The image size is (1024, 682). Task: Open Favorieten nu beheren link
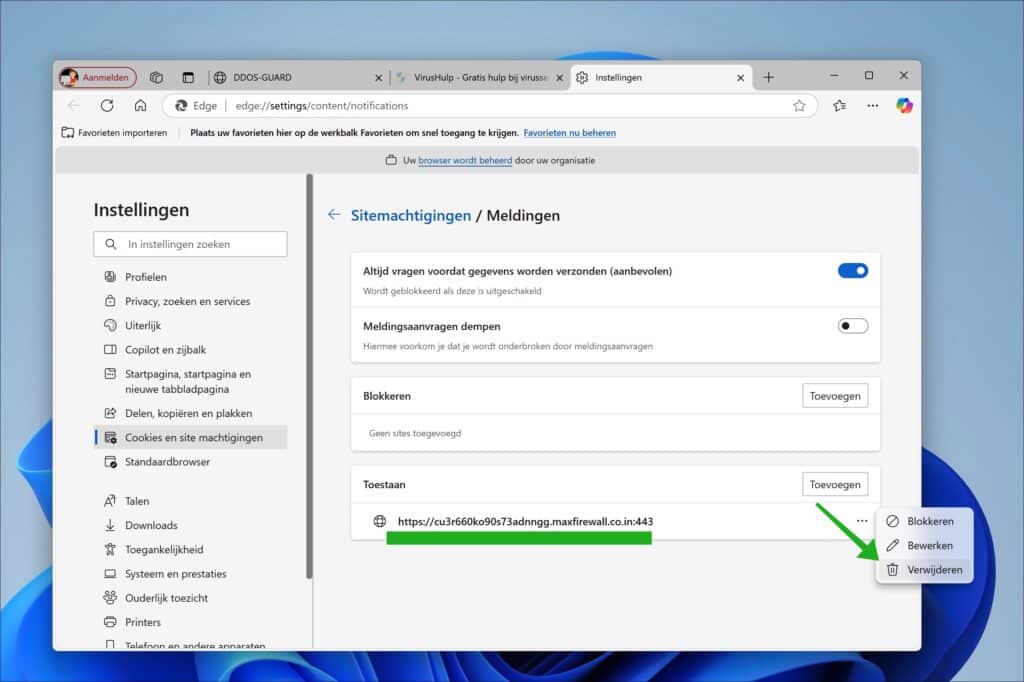pos(569,133)
